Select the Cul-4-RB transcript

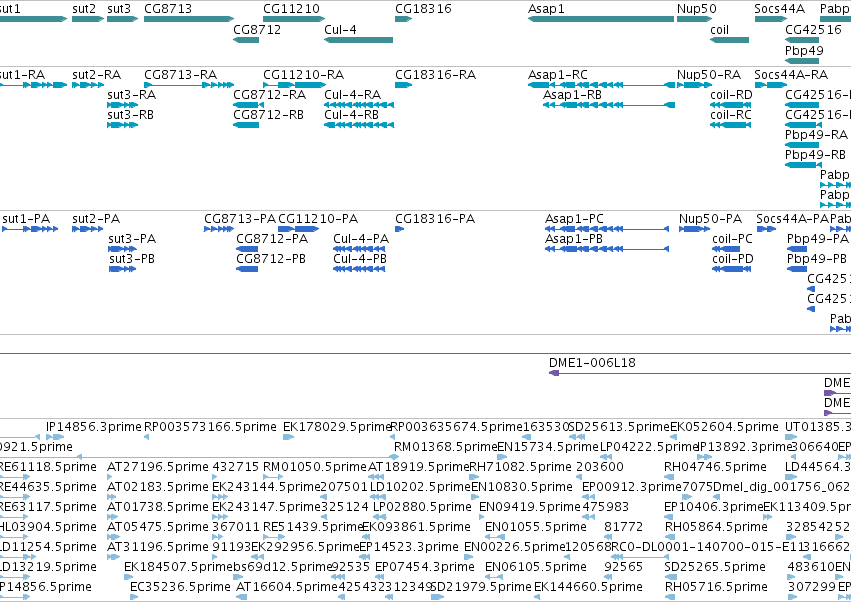pos(359,125)
